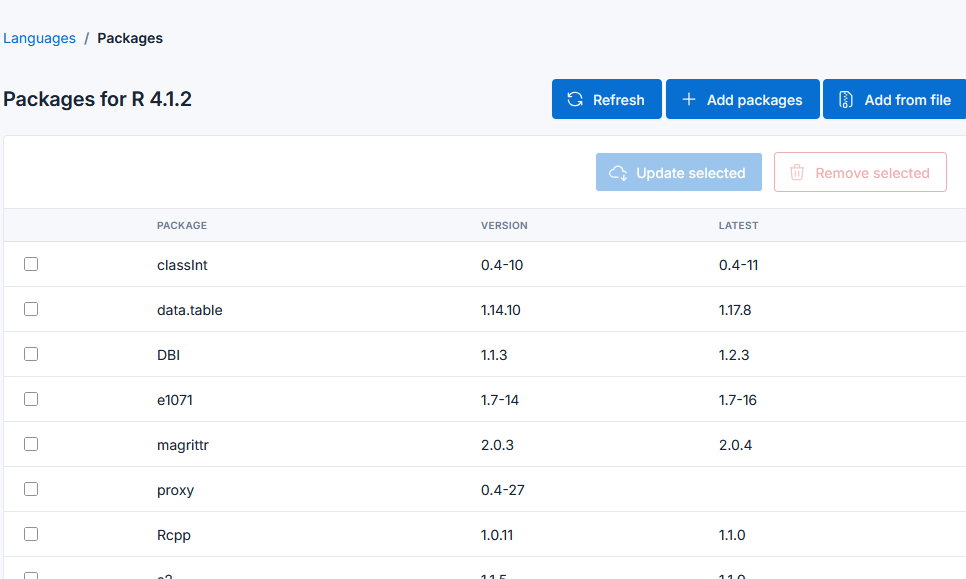Enable the DBI package checkbox
Viewport: 966px width, 579px height.
30,354
